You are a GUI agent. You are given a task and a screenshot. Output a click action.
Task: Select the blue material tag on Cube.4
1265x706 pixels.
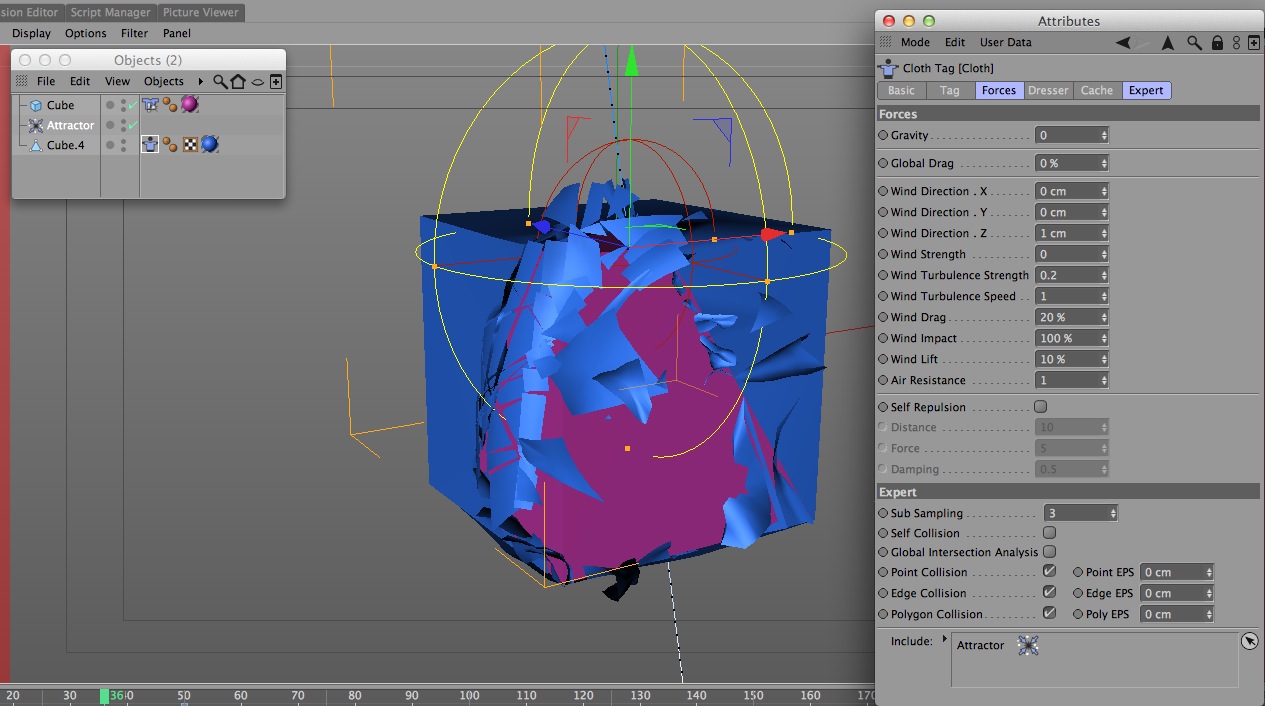(209, 144)
